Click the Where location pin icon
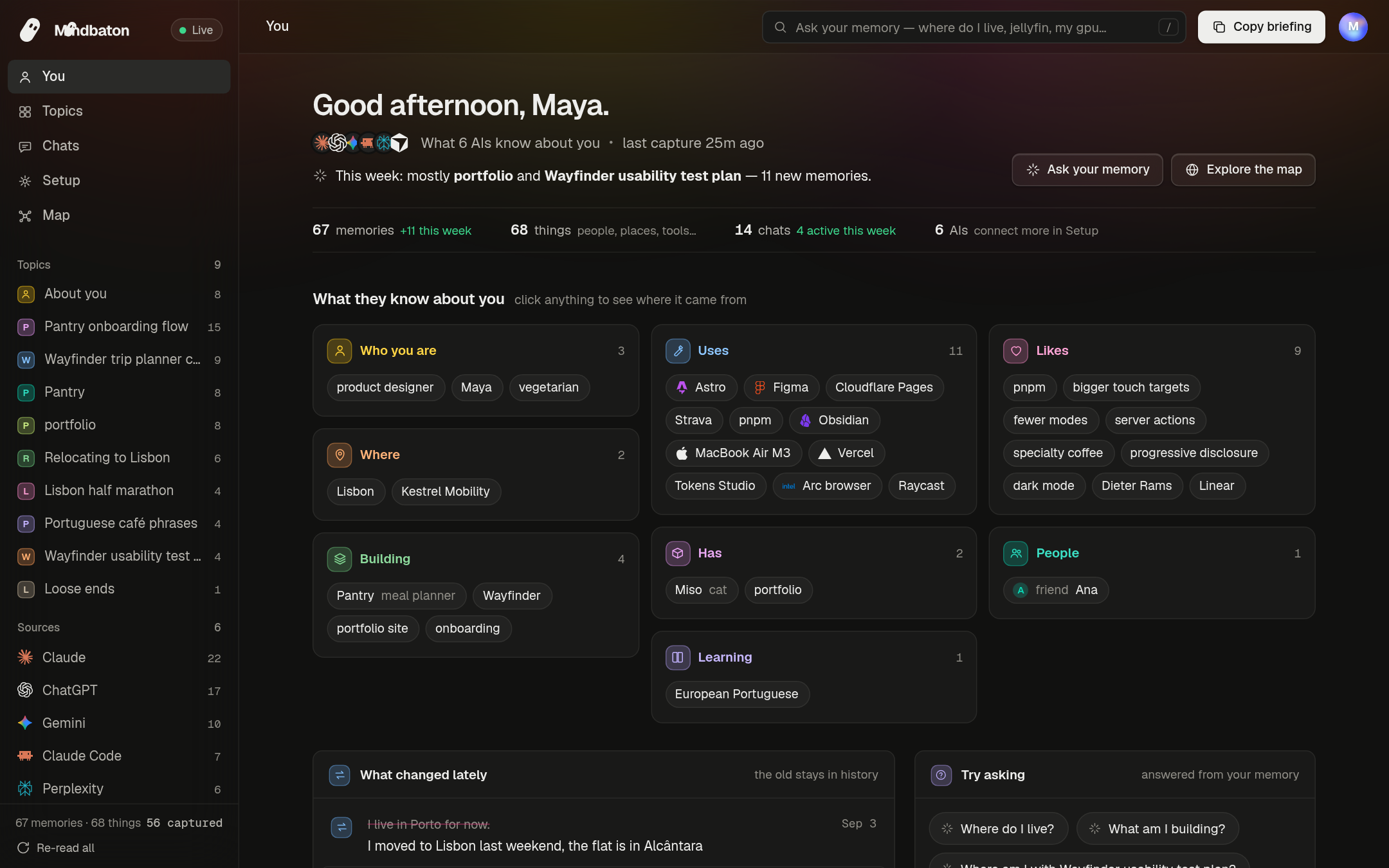This screenshot has width=1389, height=868. click(x=340, y=455)
